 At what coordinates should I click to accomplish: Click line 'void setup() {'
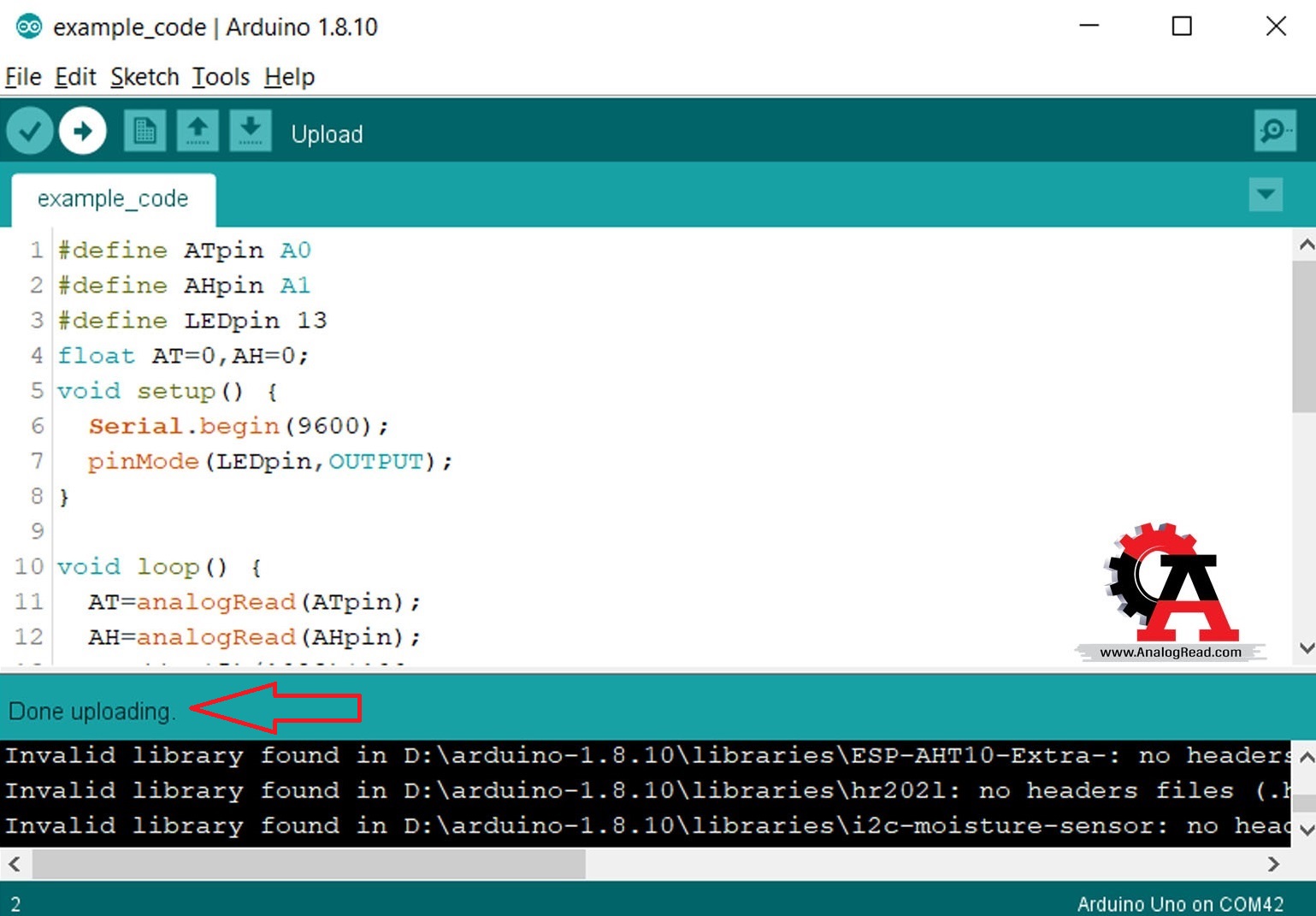tap(168, 391)
